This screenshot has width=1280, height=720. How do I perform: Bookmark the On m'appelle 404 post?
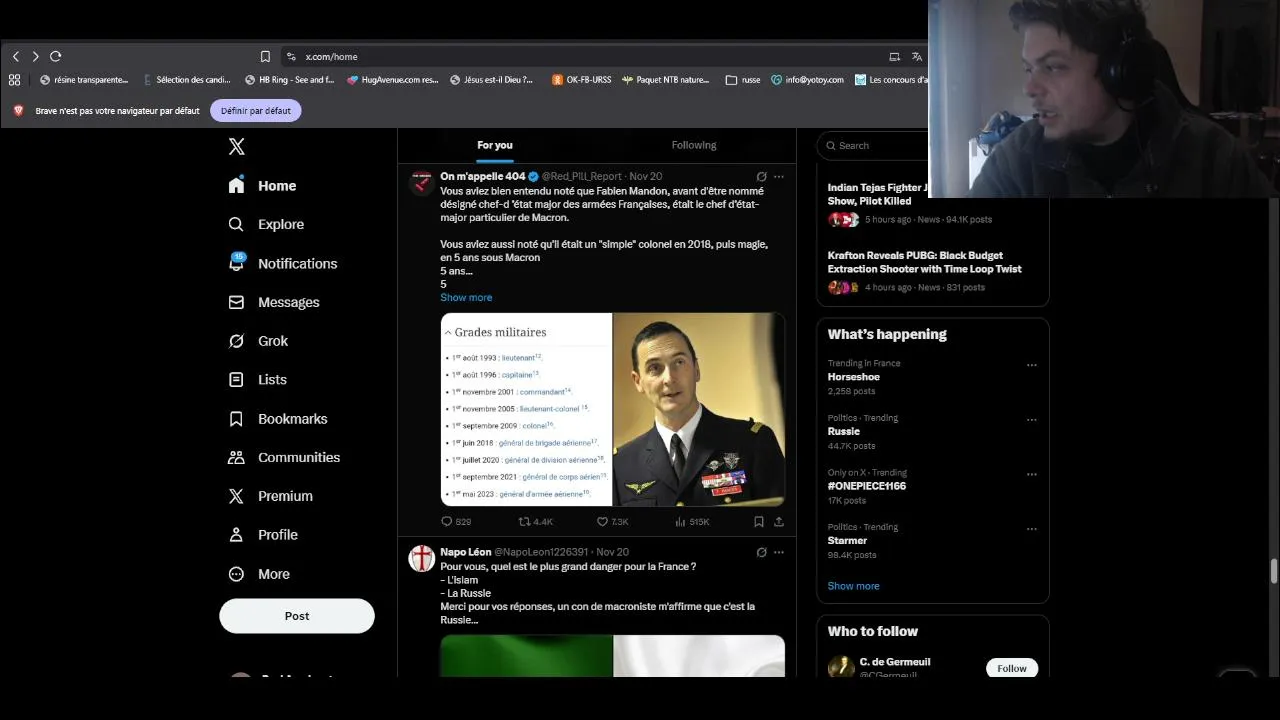coord(759,522)
